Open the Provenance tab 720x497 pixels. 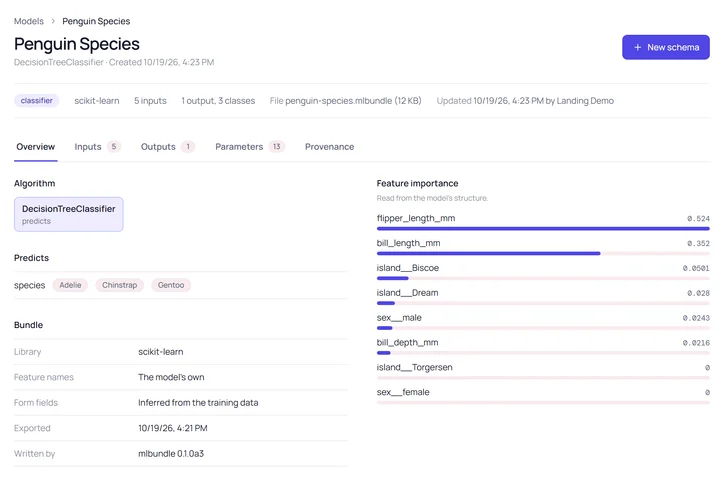(x=329, y=147)
